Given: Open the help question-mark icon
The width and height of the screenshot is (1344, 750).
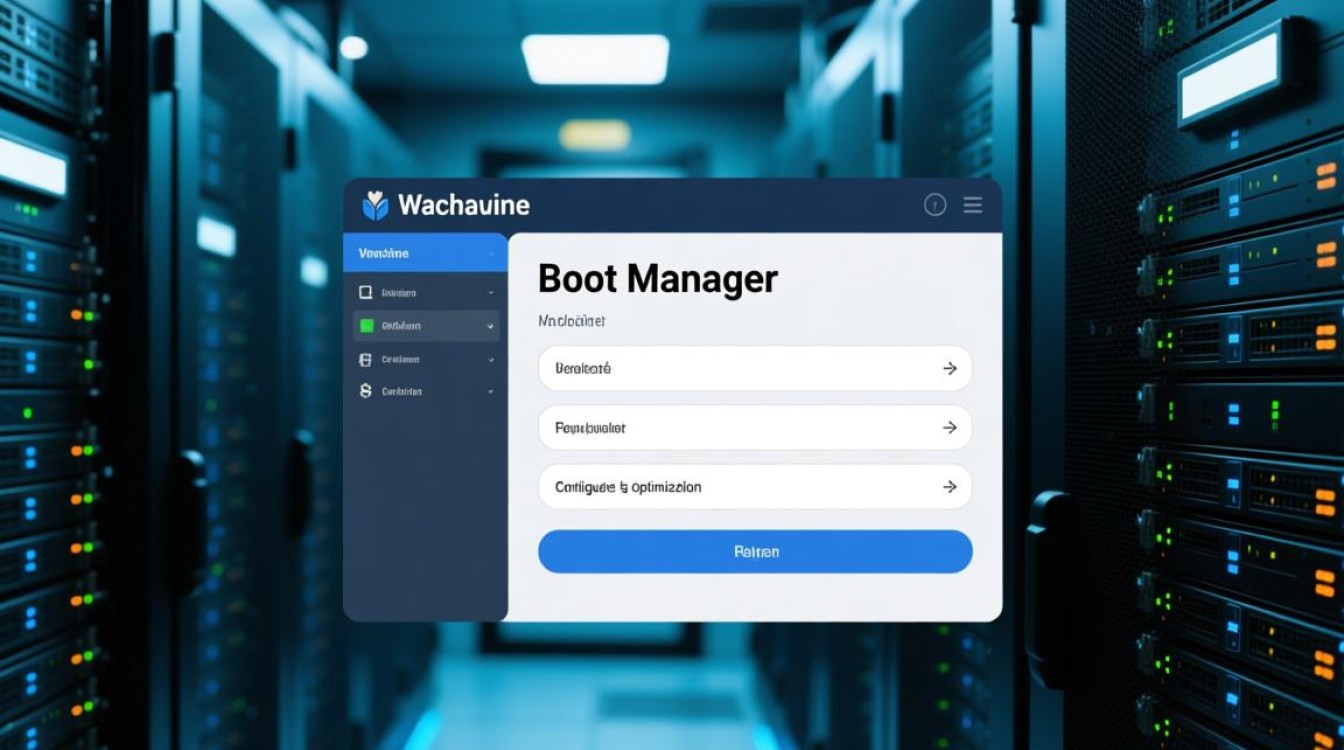Looking at the screenshot, I should tap(934, 204).
